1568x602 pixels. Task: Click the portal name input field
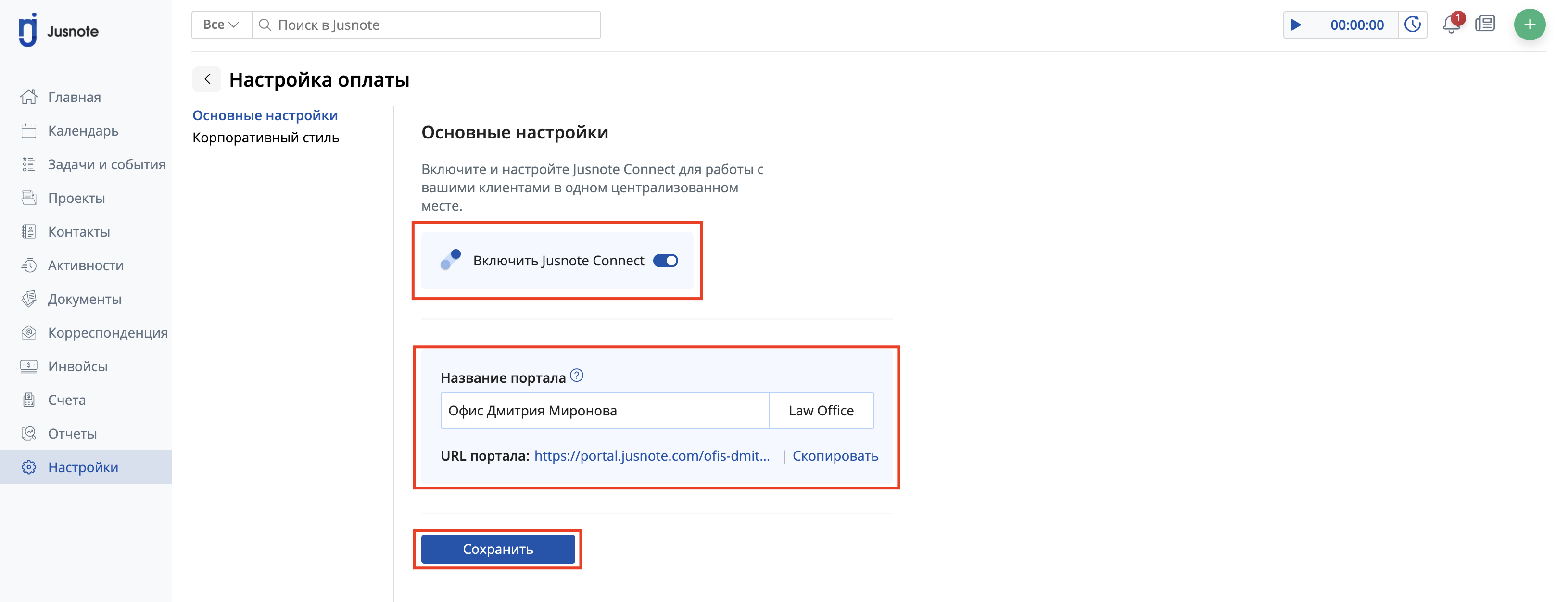[605, 410]
